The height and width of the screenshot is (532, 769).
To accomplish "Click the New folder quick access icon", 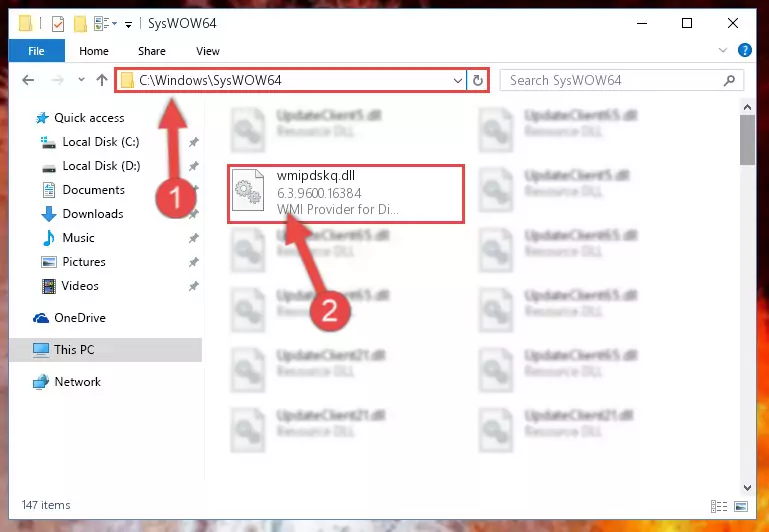I will (80, 23).
